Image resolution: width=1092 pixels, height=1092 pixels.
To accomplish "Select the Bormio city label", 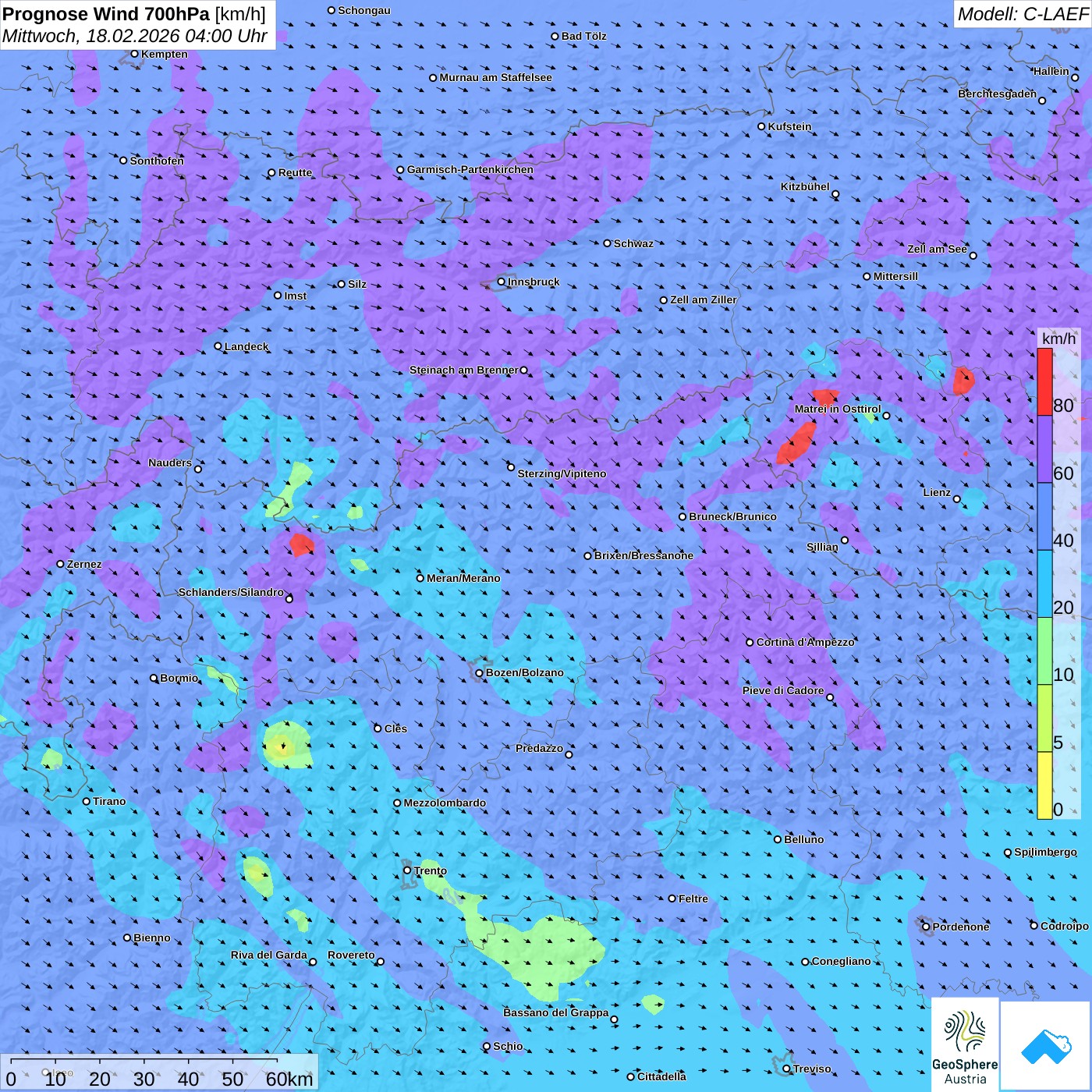I will [x=179, y=678].
